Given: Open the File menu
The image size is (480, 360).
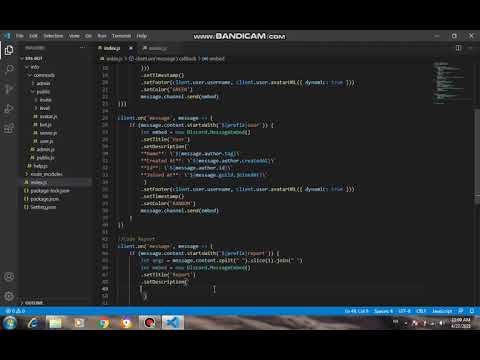Looking at the screenshot, I should pyautogui.click(x=20, y=36).
